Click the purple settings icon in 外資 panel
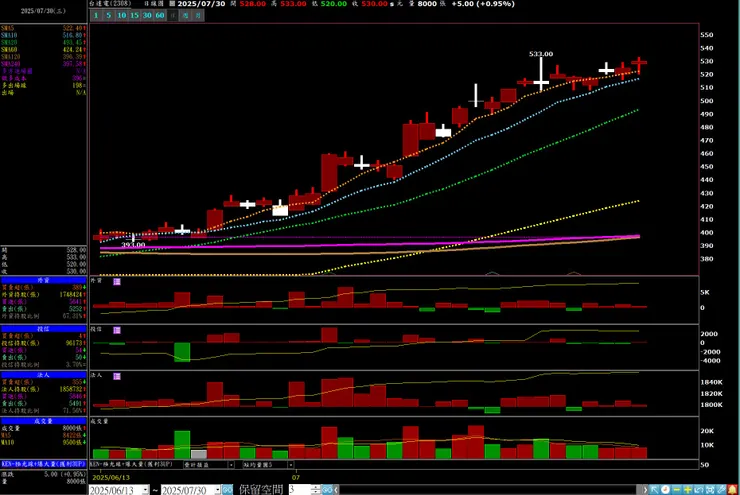The height and width of the screenshot is (495, 740). point(117,282)
